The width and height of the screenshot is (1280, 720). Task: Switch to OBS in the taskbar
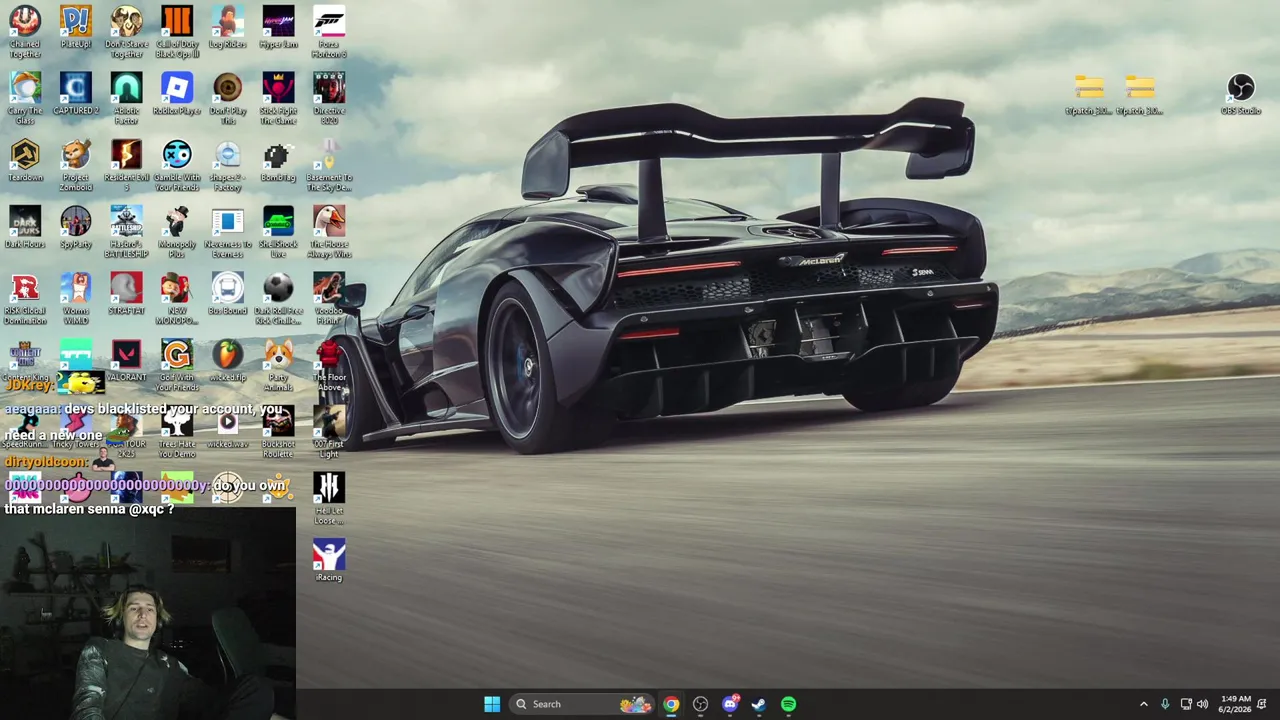700,704
